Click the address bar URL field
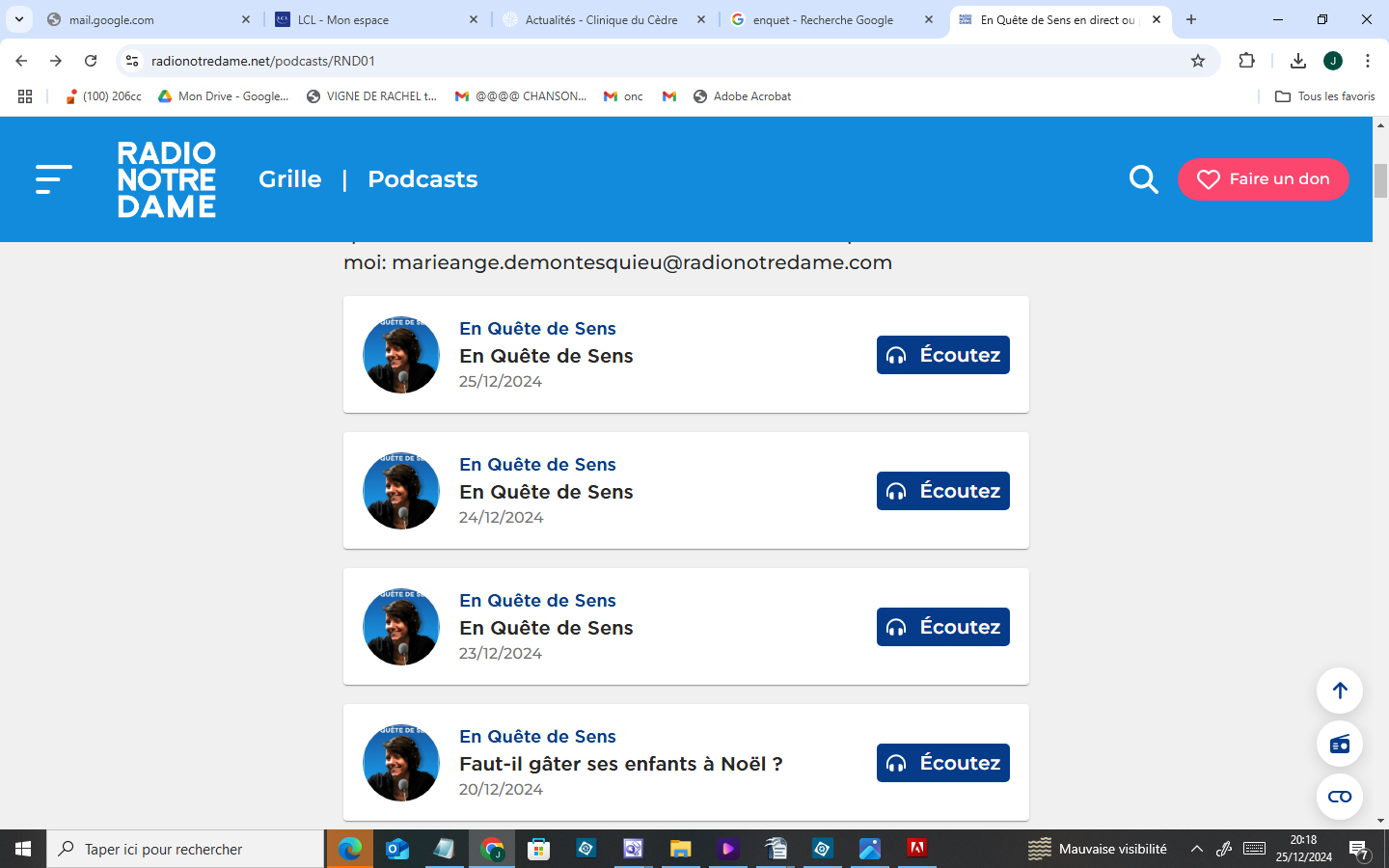This screenshot has height=868, width=1389. pos(666,61)
